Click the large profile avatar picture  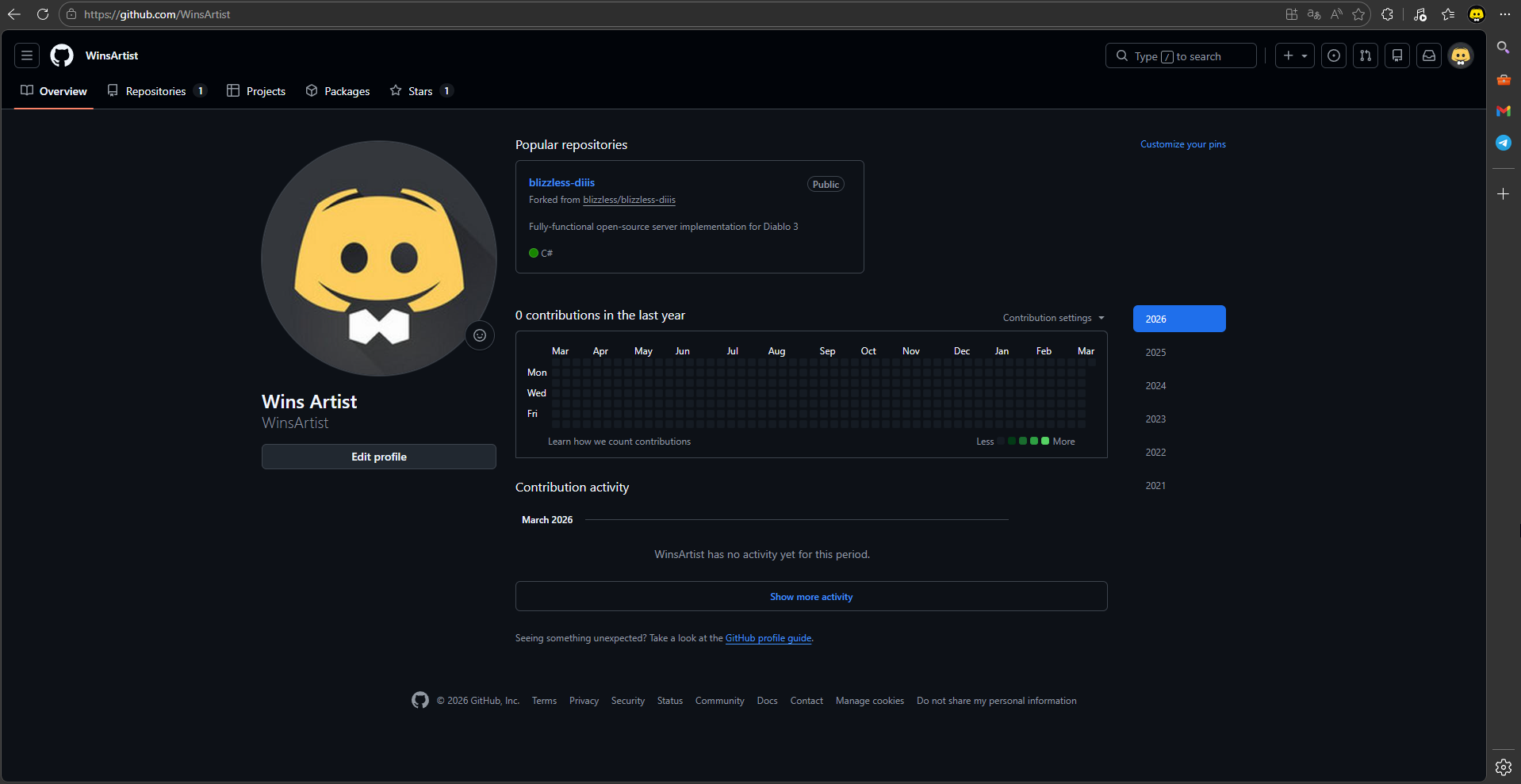[379, 258]
